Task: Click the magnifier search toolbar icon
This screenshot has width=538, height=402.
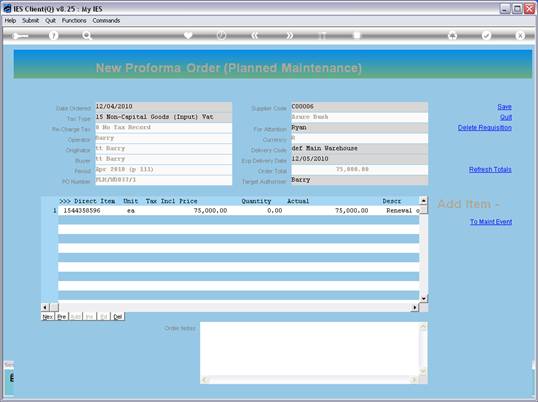Action: point(86,36)
